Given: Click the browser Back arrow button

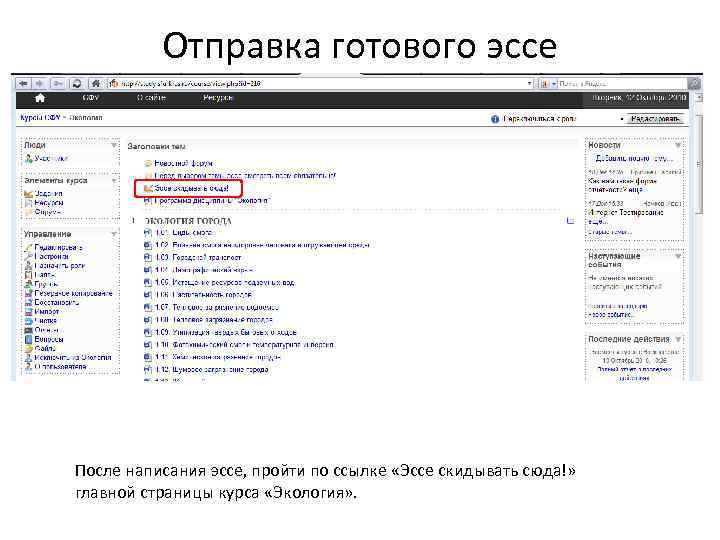Looking at the screenshot, I should point(23,84).
